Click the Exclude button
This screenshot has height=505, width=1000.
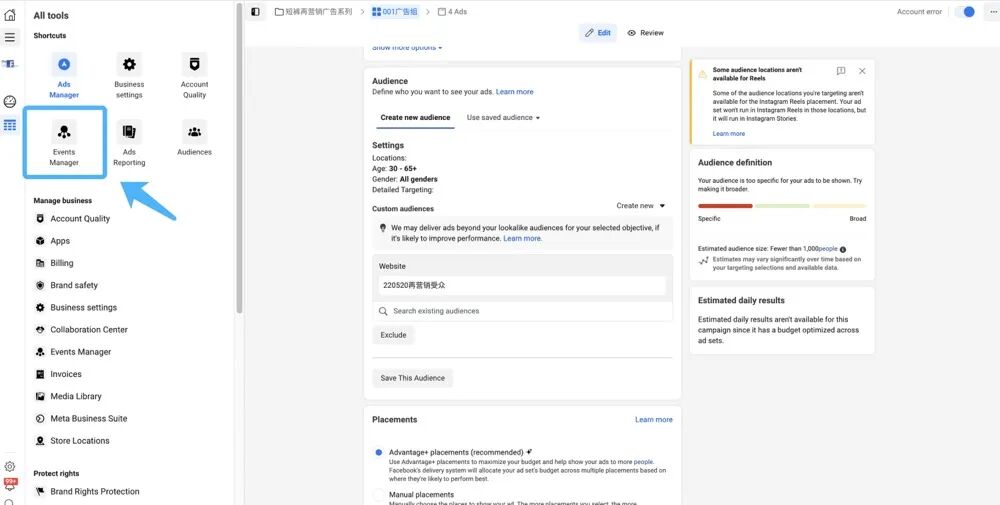[393, 335]
